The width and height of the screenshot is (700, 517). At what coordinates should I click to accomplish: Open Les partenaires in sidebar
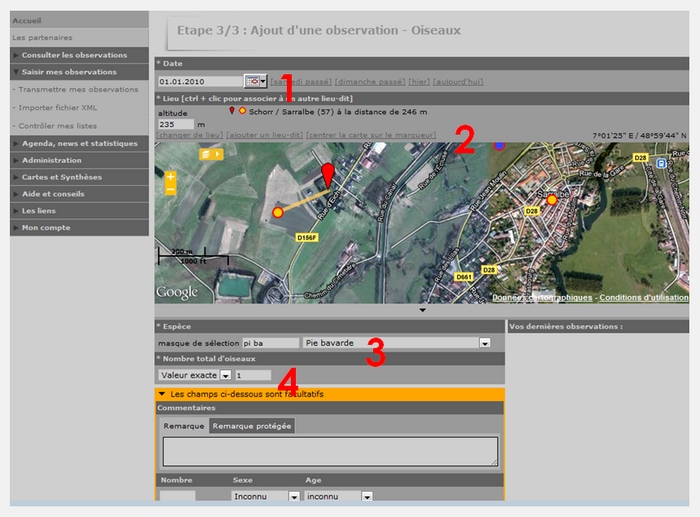tap(42, 38)
